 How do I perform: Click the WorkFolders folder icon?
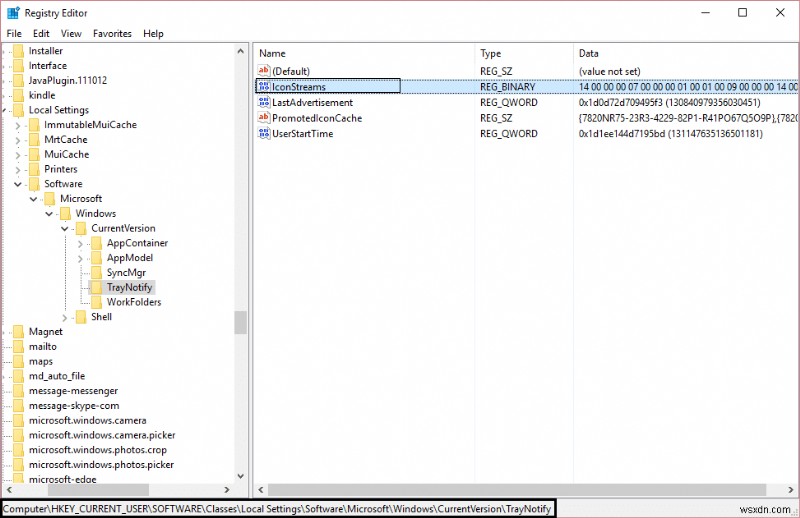96,302
